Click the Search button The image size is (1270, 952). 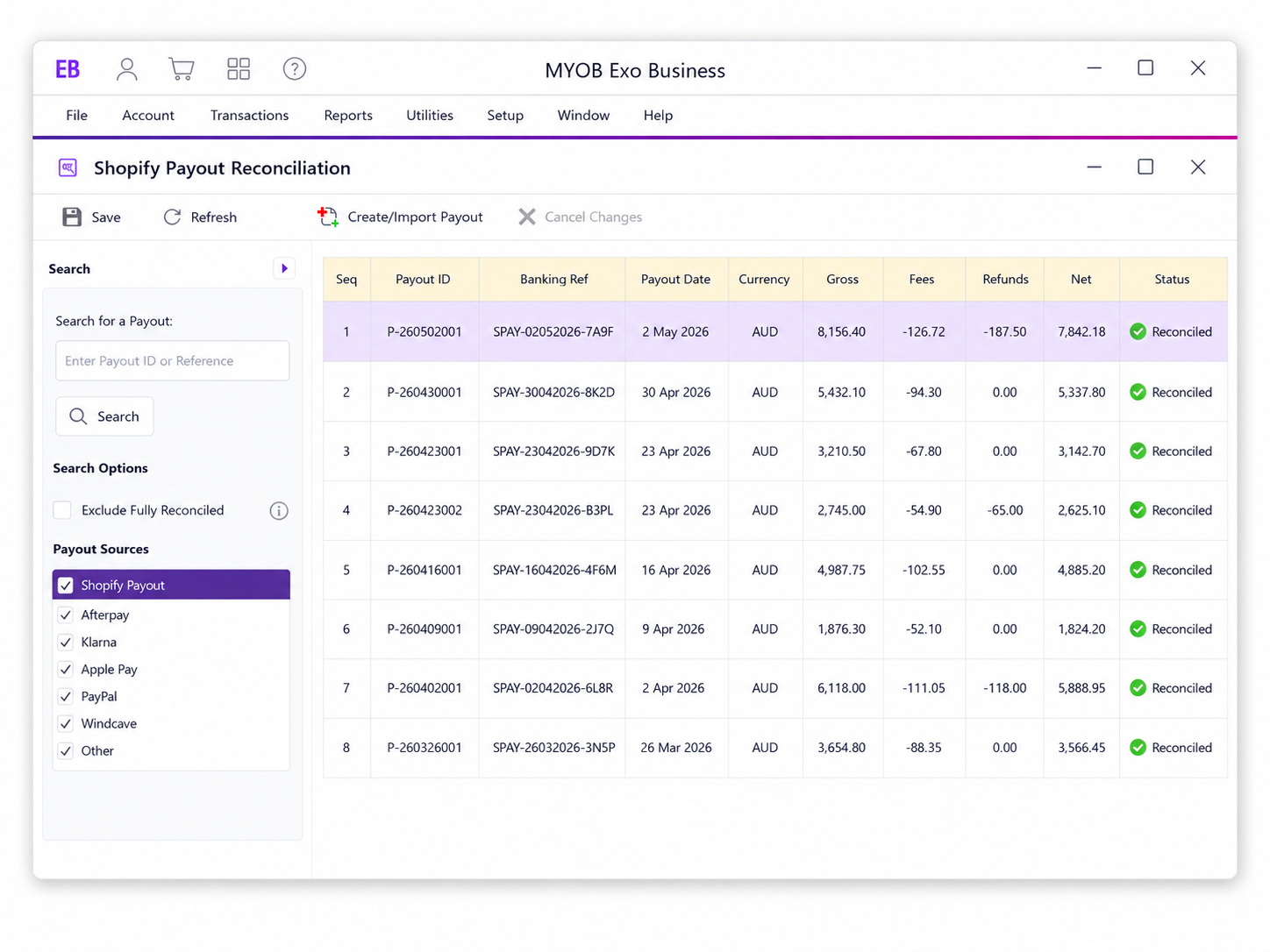click(x=104, y=416)
